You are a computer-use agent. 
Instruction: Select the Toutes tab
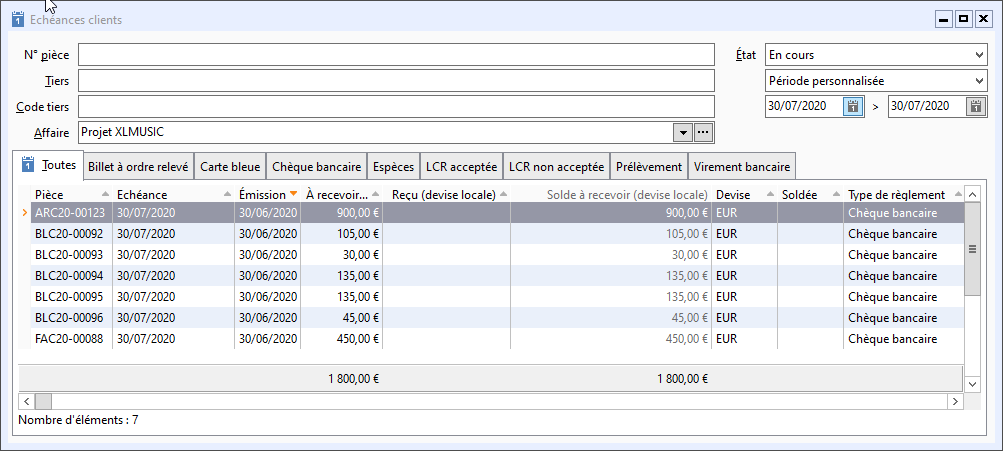point(48,165)
